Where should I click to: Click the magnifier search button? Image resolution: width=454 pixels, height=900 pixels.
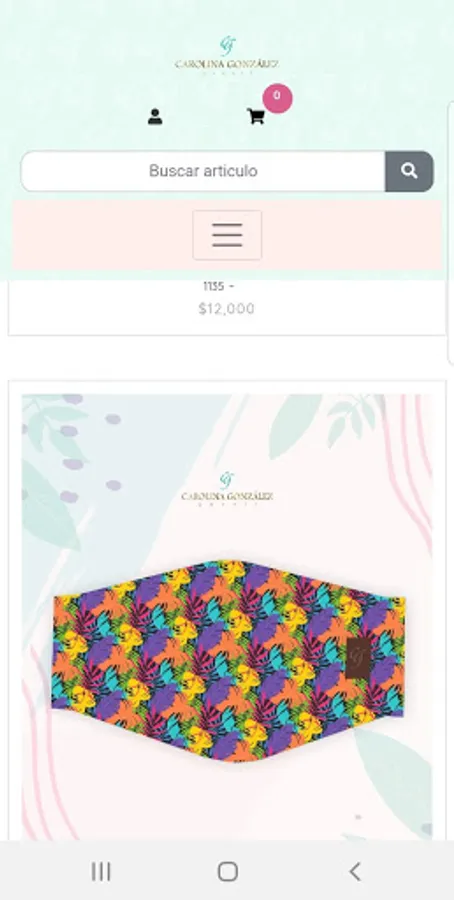tap(409, 171)
